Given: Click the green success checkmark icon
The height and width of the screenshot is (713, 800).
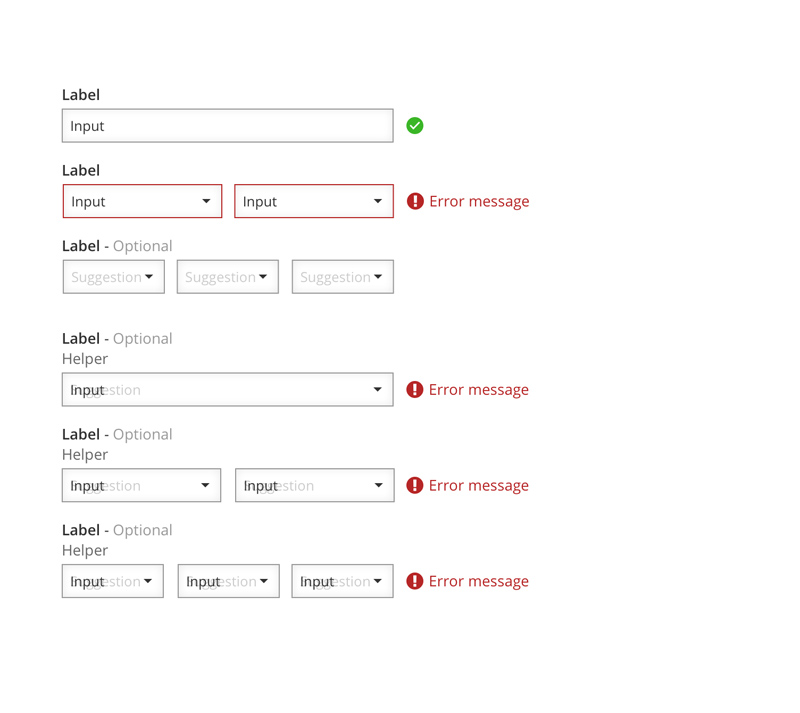Looking at the screenshot, I should [415, 126].
